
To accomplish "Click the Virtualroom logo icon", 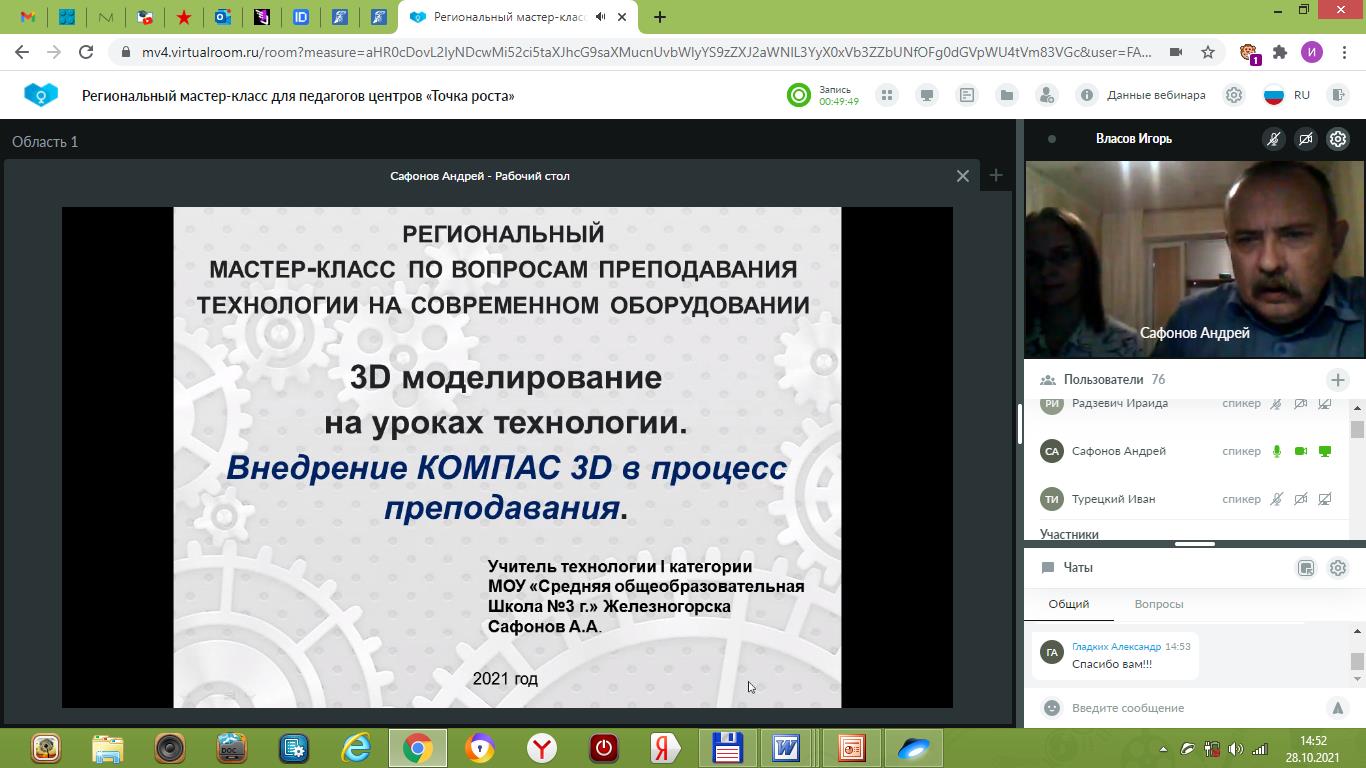I will [41, 95].
